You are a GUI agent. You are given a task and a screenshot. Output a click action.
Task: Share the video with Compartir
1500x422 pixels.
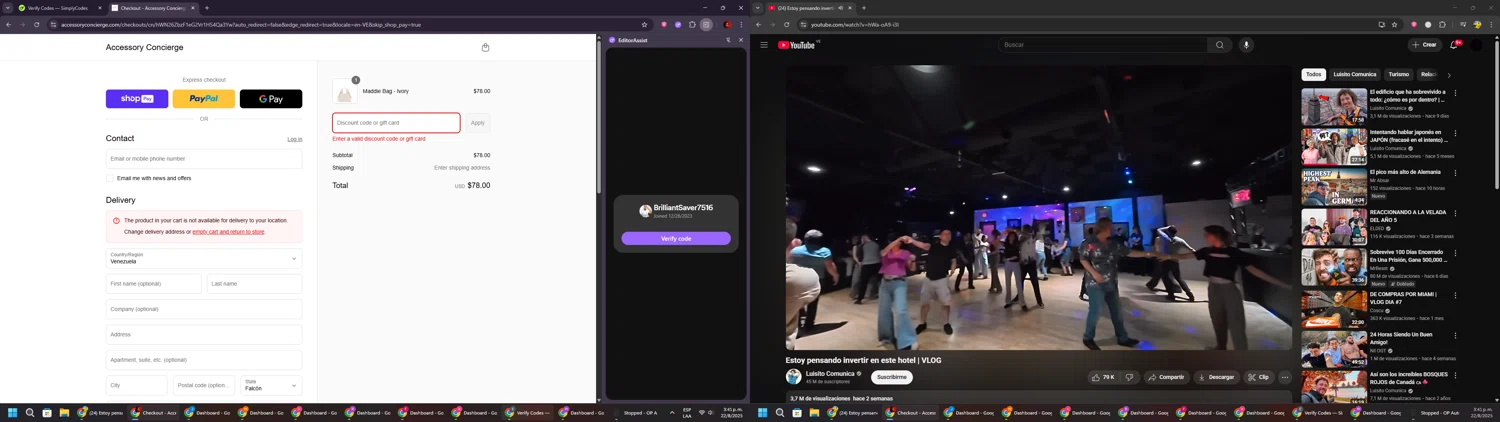[x=1166, y=377]
